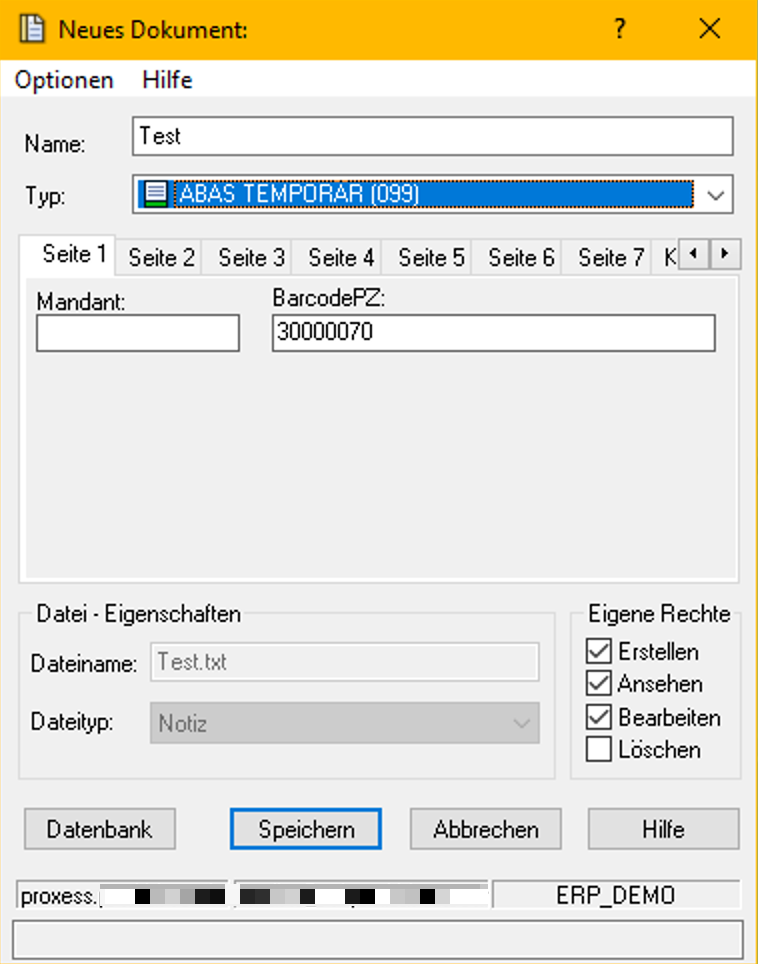
Task: Open the Optionen menu
Action: 64,80
